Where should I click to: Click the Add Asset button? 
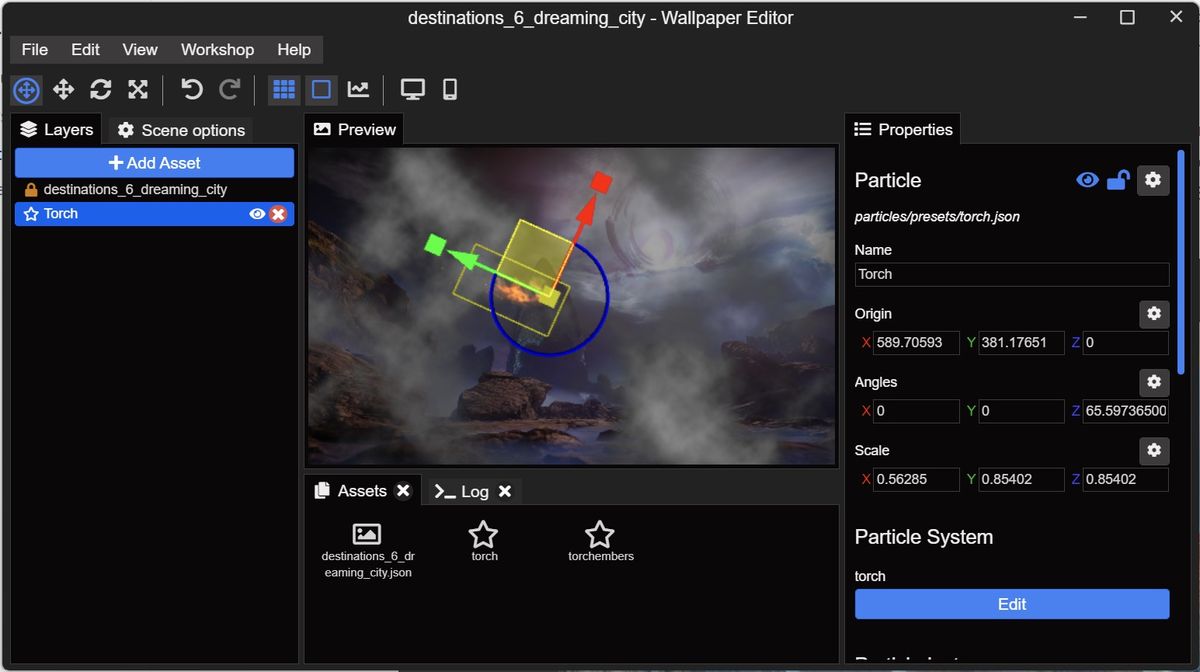pyautogui.click(x=155, y=162)
